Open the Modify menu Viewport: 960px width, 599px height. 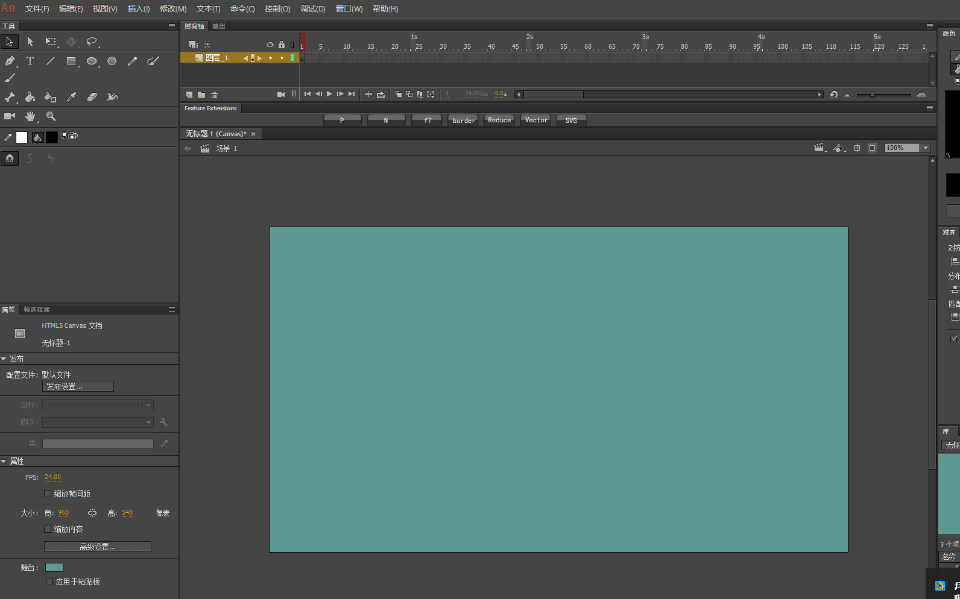click(173, 9)
